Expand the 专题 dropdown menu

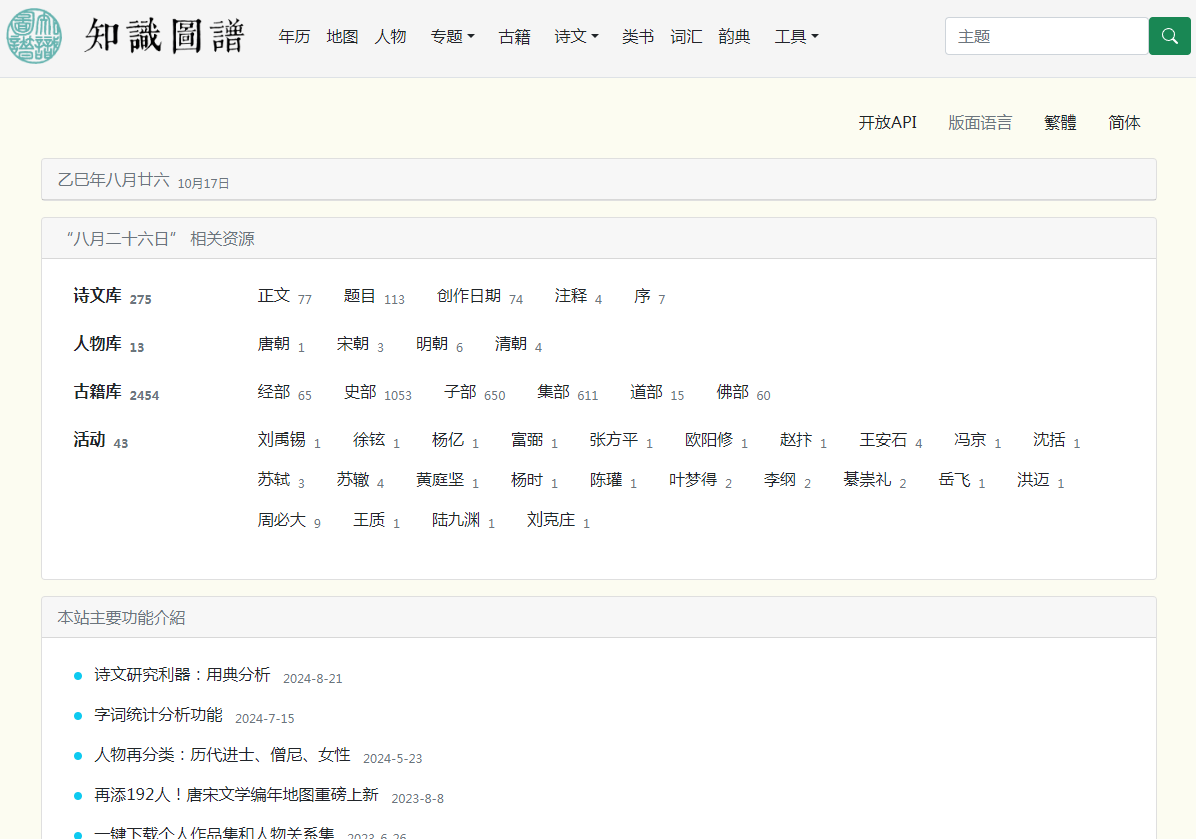pos(452,37)
